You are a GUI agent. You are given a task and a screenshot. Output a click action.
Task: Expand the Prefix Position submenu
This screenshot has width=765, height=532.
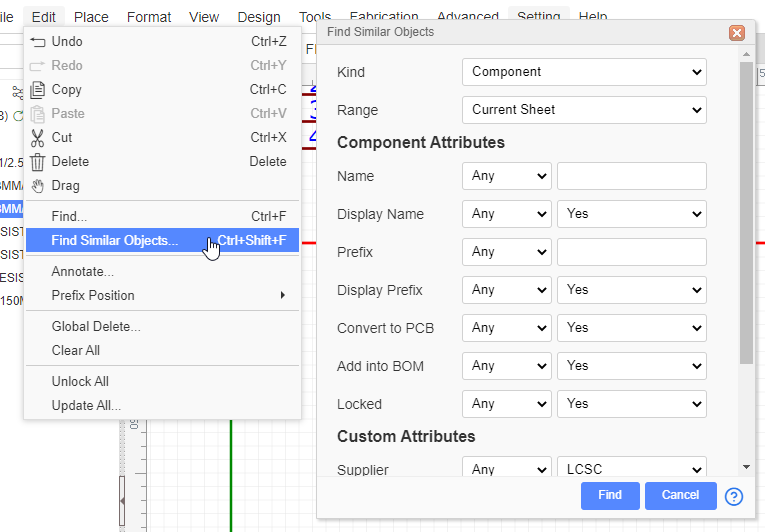pyautogui.click(x=283, y=295)
